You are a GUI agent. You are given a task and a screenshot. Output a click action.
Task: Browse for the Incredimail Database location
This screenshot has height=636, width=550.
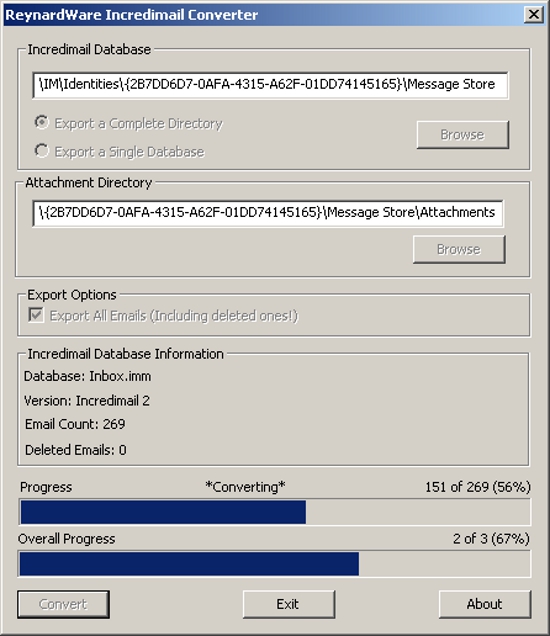(462, 135)
